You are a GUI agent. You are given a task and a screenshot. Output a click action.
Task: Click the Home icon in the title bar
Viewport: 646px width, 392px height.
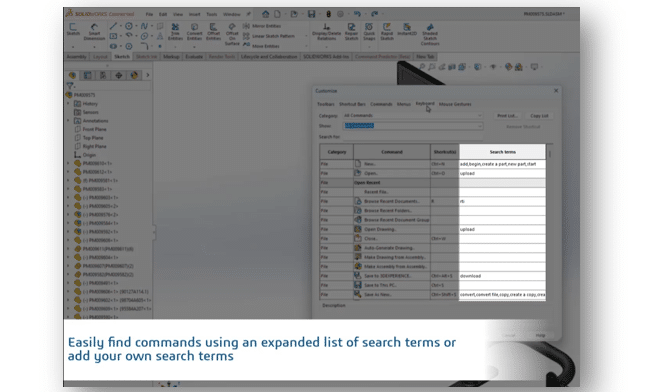[265, 14]
